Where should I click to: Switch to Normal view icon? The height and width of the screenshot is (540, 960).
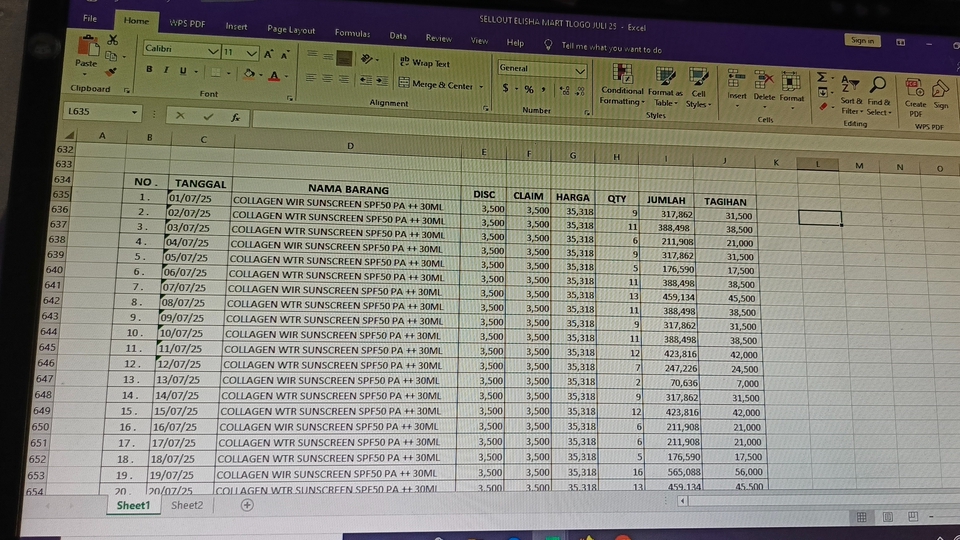point(861,517)
